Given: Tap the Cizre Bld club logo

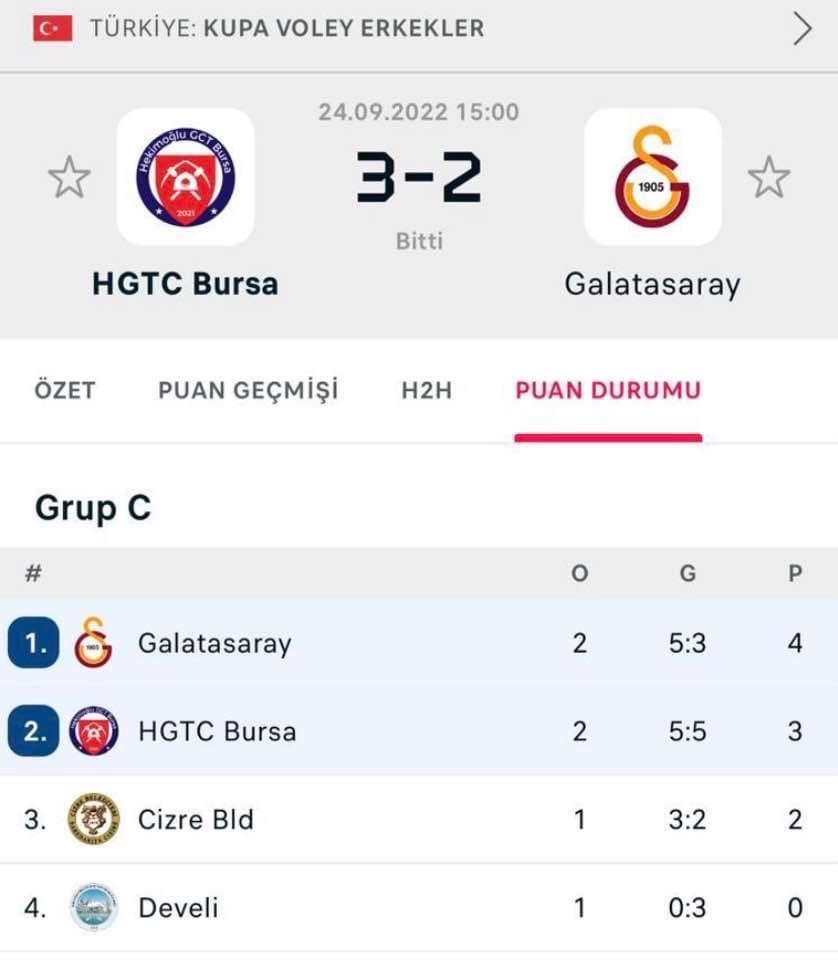Looking at the screenshot, I should pyautogui.click(x=93, y=820).
